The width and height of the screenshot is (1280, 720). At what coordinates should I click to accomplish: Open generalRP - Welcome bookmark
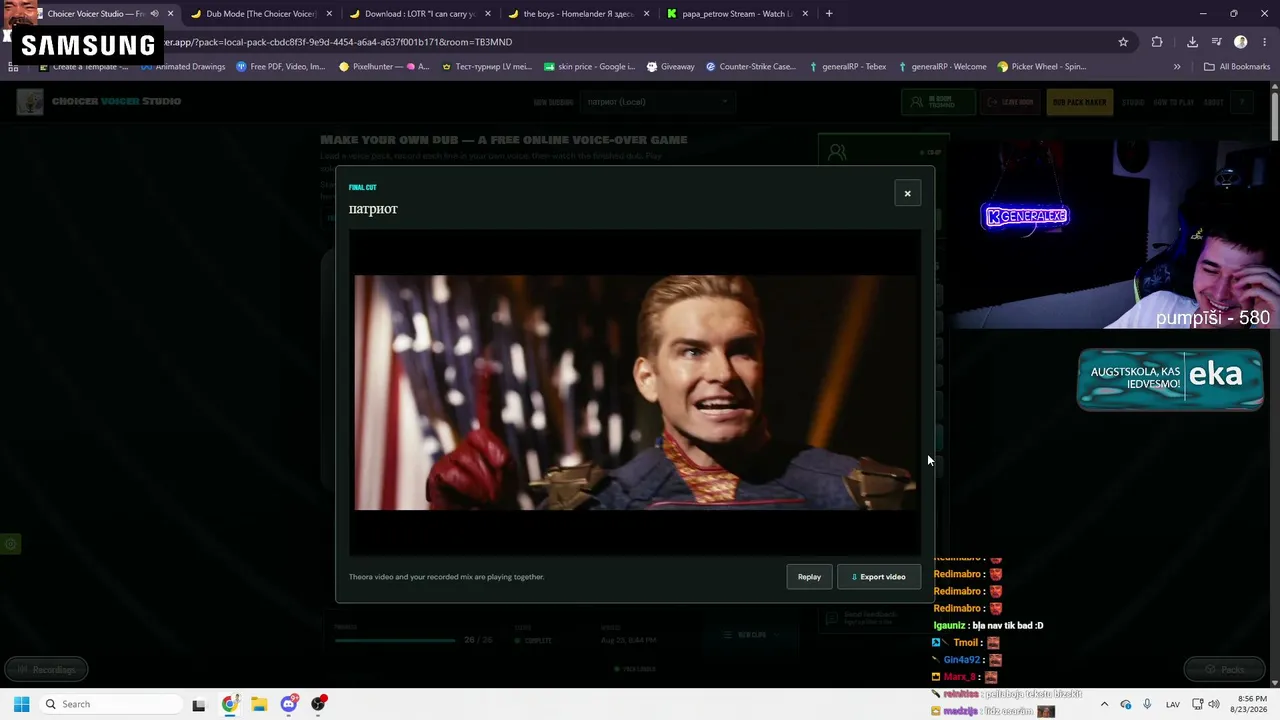[942, 67]
